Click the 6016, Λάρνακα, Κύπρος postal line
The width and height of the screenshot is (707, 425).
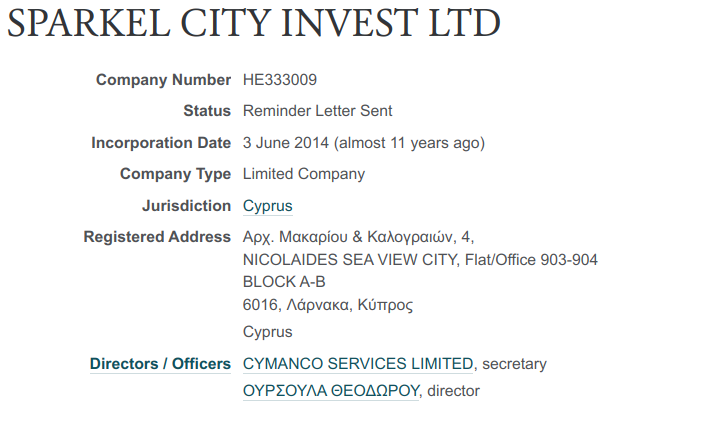tap(328, 305)
